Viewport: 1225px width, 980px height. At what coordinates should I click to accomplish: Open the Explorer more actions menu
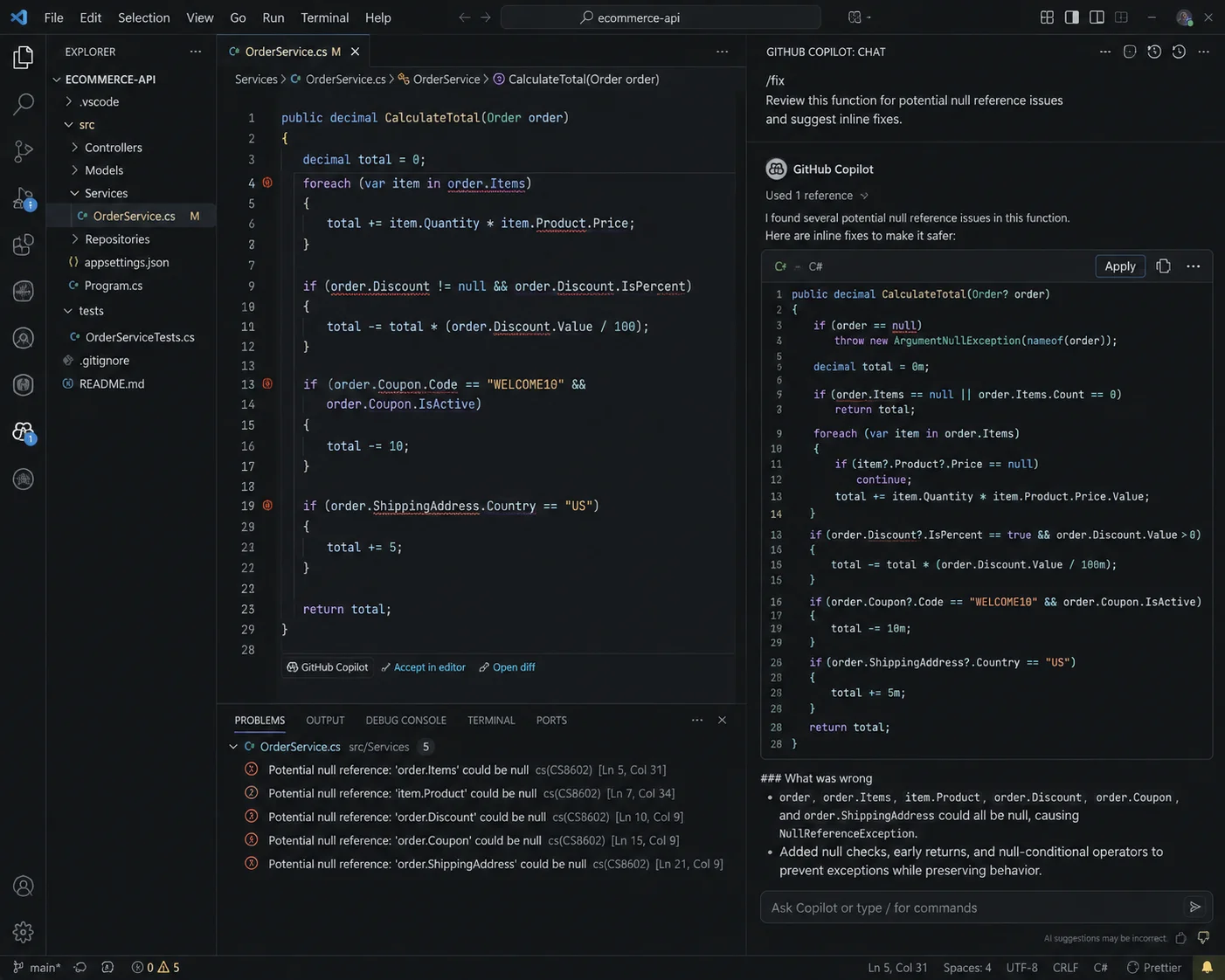[x=196, y=52]
